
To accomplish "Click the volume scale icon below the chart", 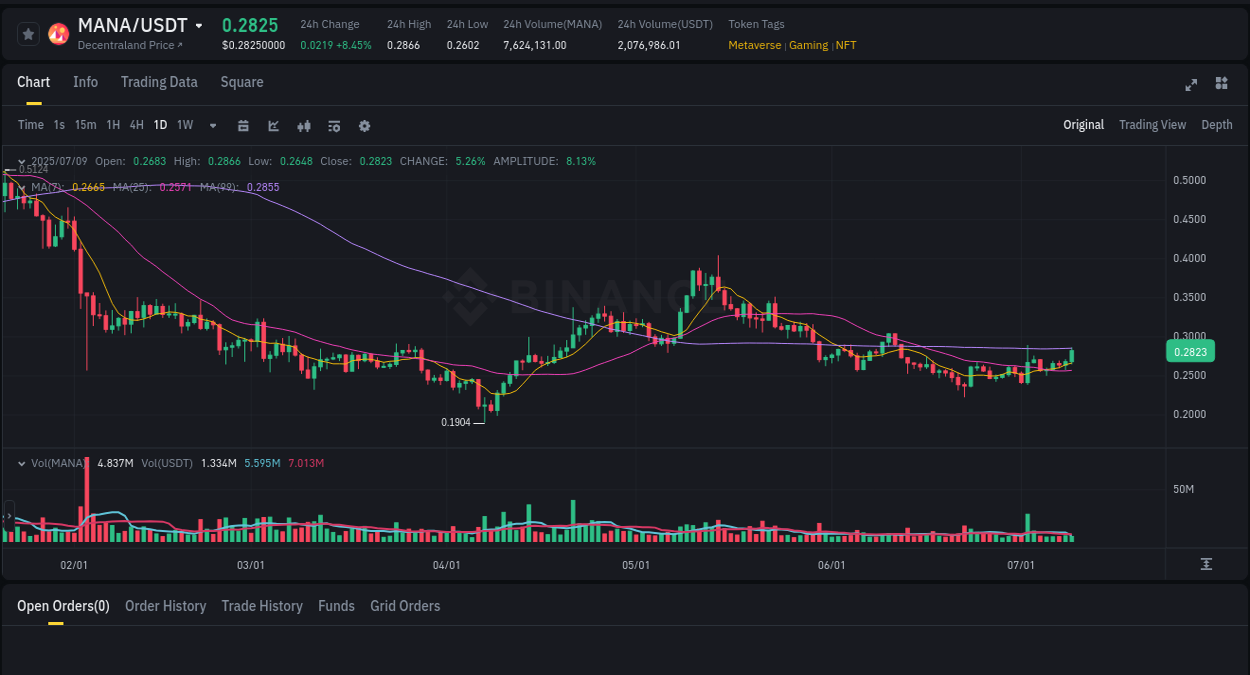I will [x=1207, y=564].
